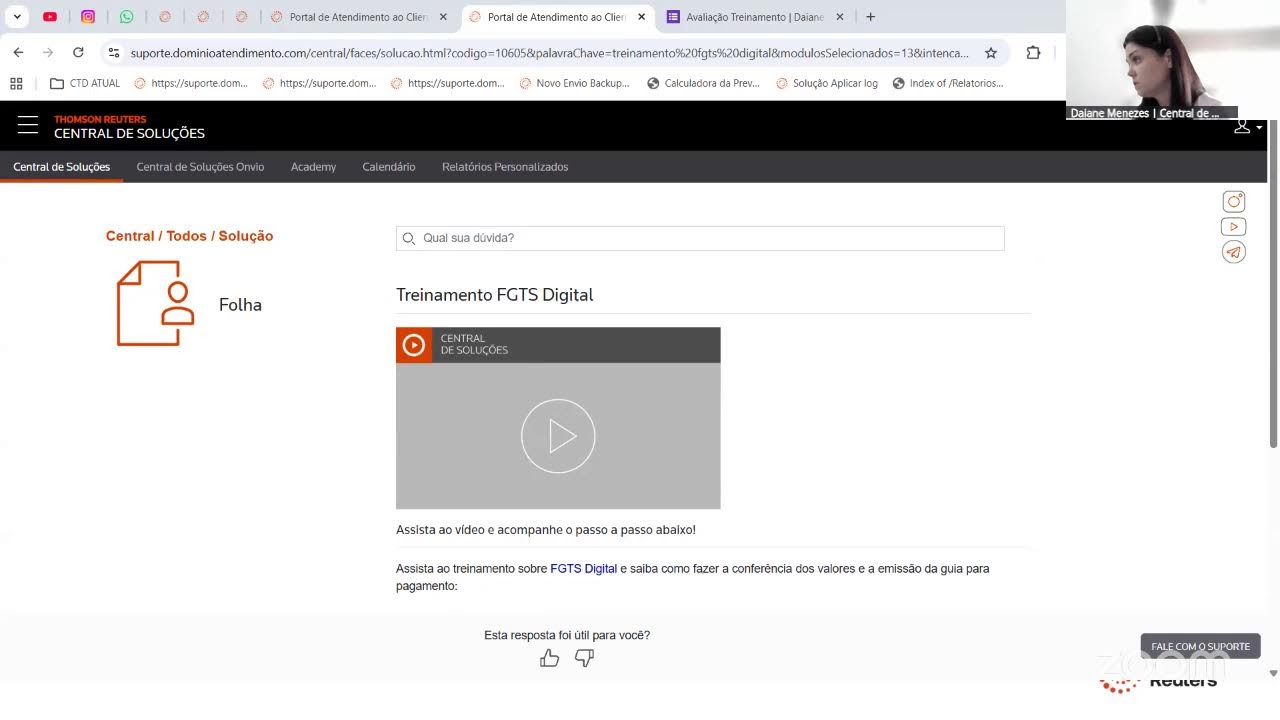Switch to the pinned YouTube tab
The width and height of the screenshot is (1280, 720).
(x=50, y=17)
